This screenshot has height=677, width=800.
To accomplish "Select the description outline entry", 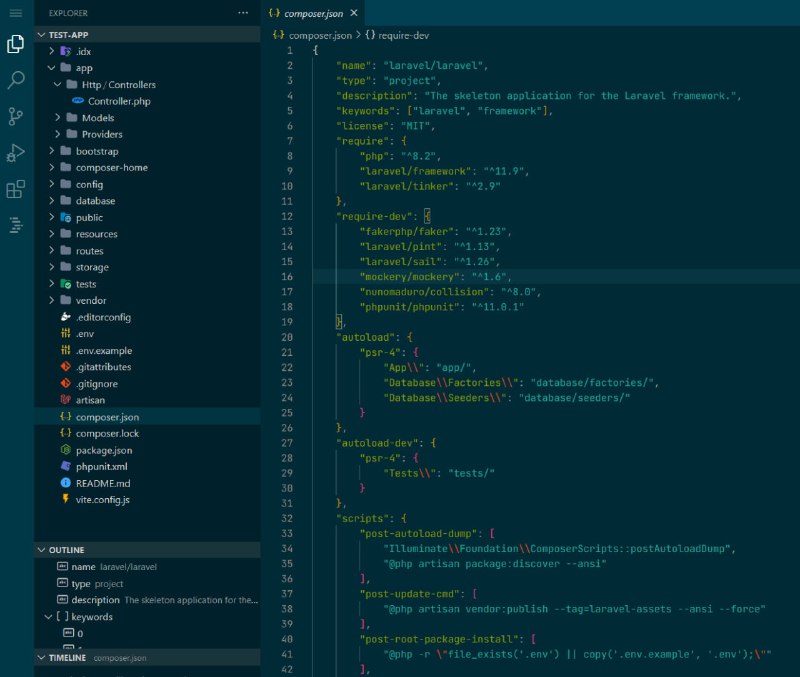I will pos(147,600).
